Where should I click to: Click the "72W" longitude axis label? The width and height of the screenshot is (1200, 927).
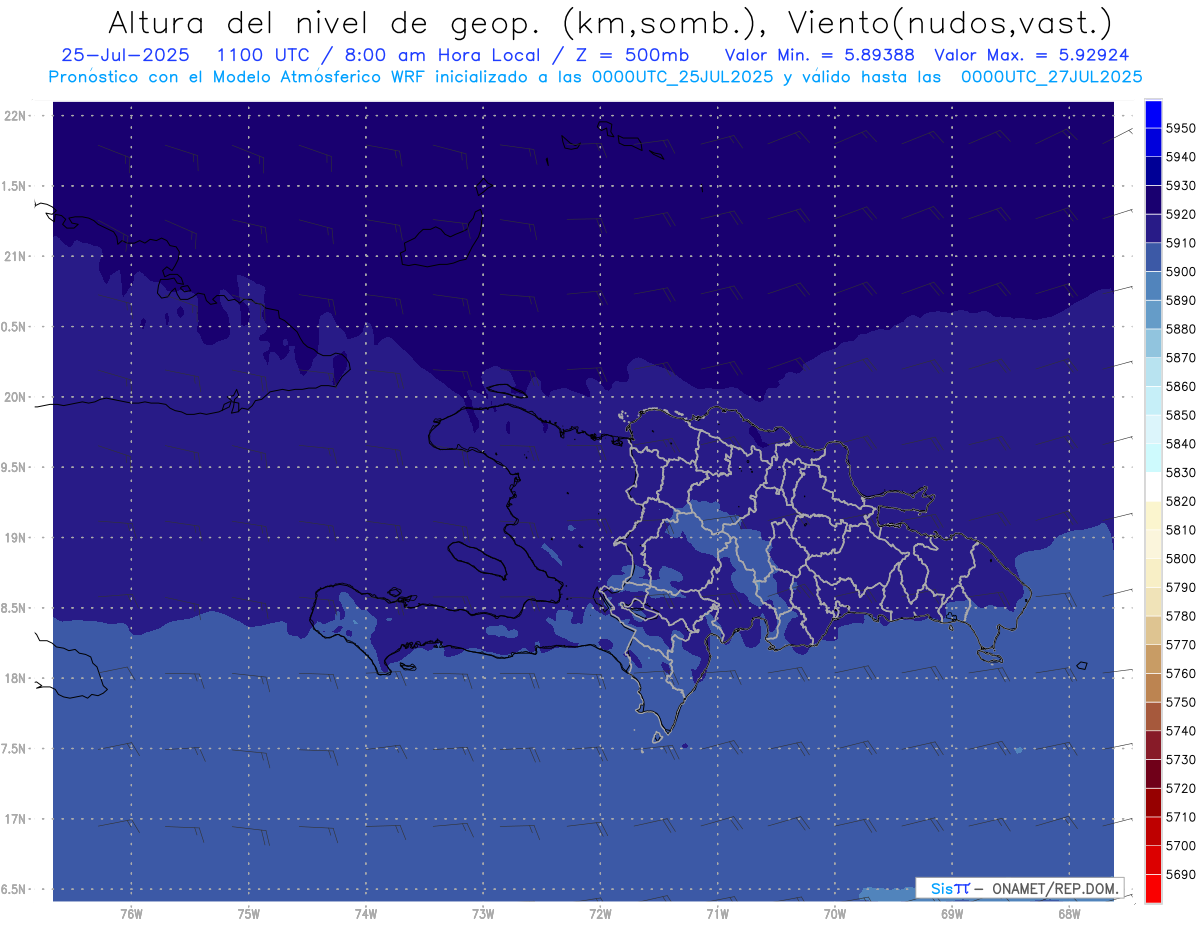pyautogui.click(x=600, y=913)
